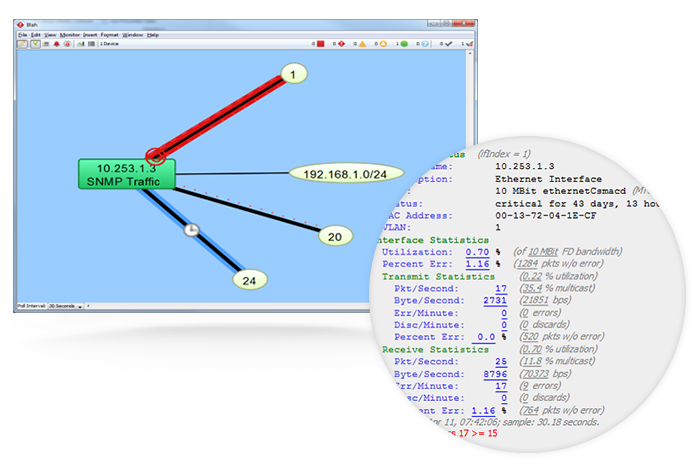Click the receive Pkt/Second value 25
This screenshot has width=695, height=475.
pyautogui.click(x=501, y=362)
